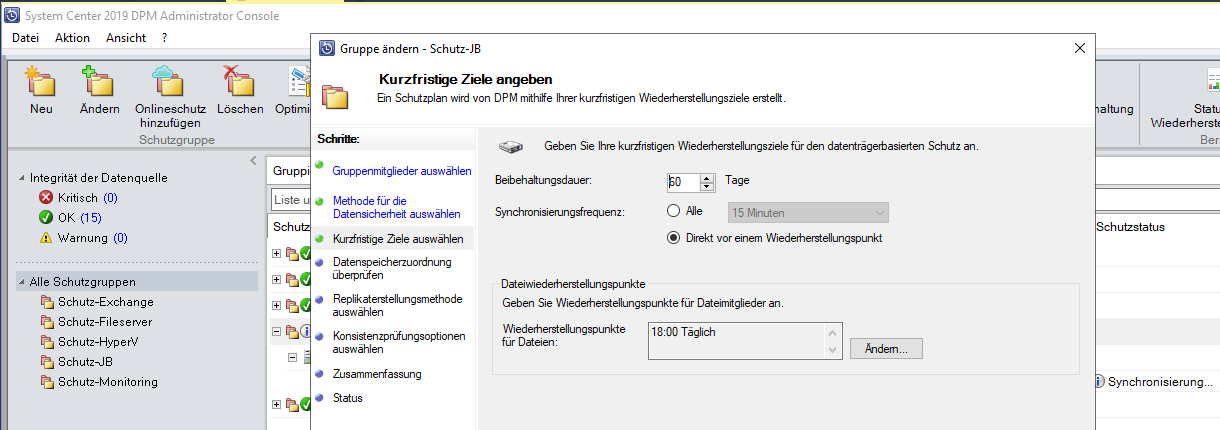Collapse the left navigation pane chevron
Screen dimensions: 1220x430
(x=253, y=161)
